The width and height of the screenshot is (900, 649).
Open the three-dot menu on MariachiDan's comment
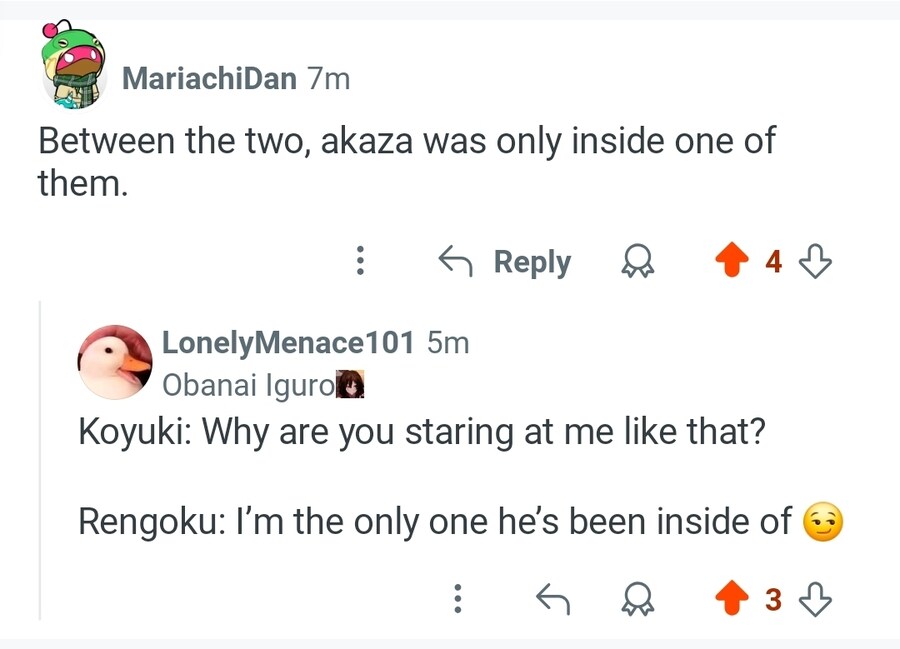pyautogui.click(x=360, y=262)
